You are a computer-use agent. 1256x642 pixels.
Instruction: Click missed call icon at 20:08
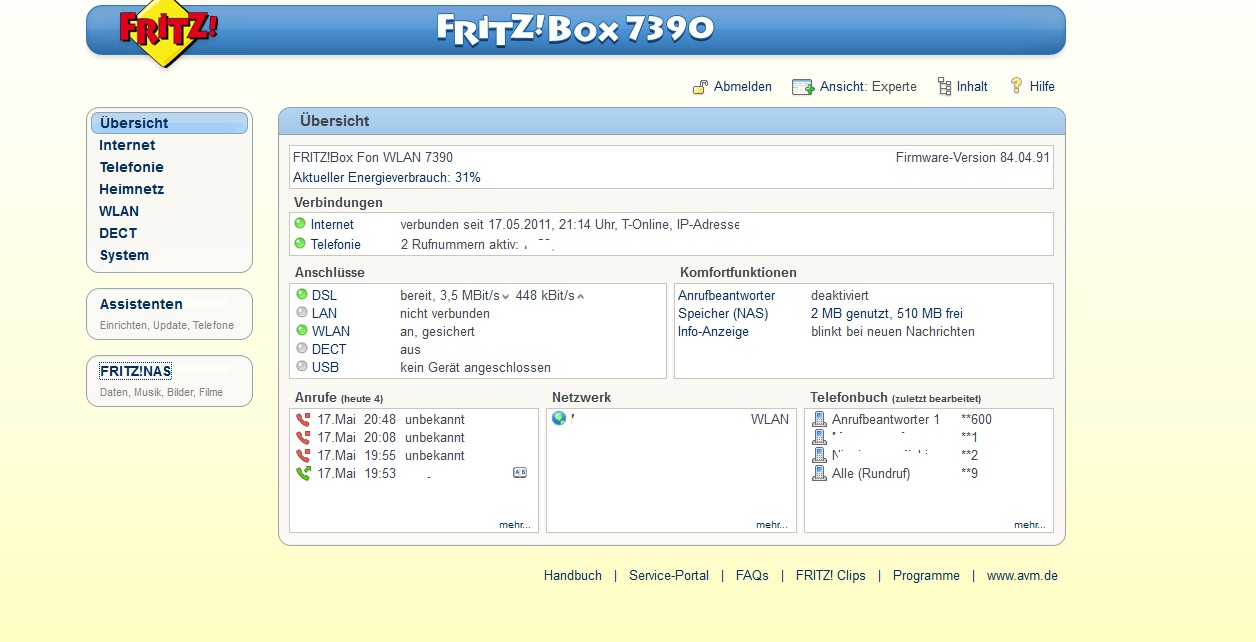(x=303, y=438)
